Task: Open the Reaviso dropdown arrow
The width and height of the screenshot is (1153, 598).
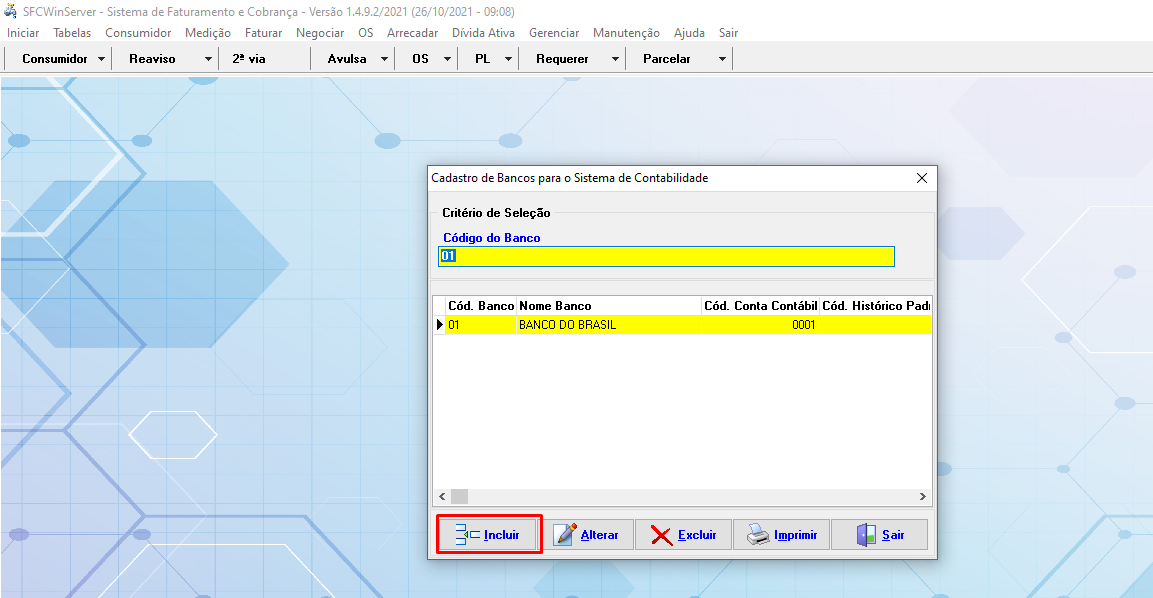Action: coord(208,59)
